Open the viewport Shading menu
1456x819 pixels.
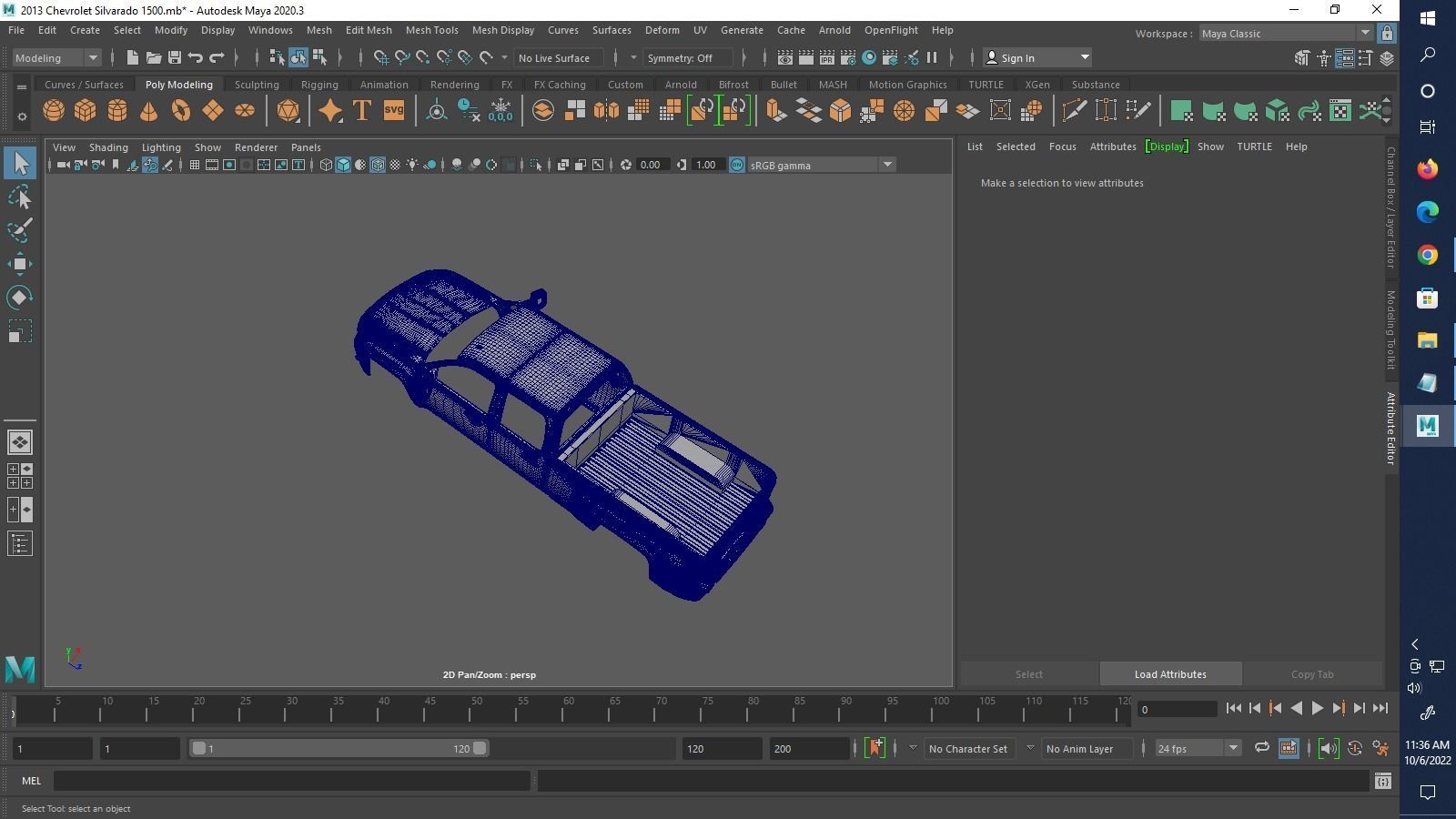coord(108,147)
